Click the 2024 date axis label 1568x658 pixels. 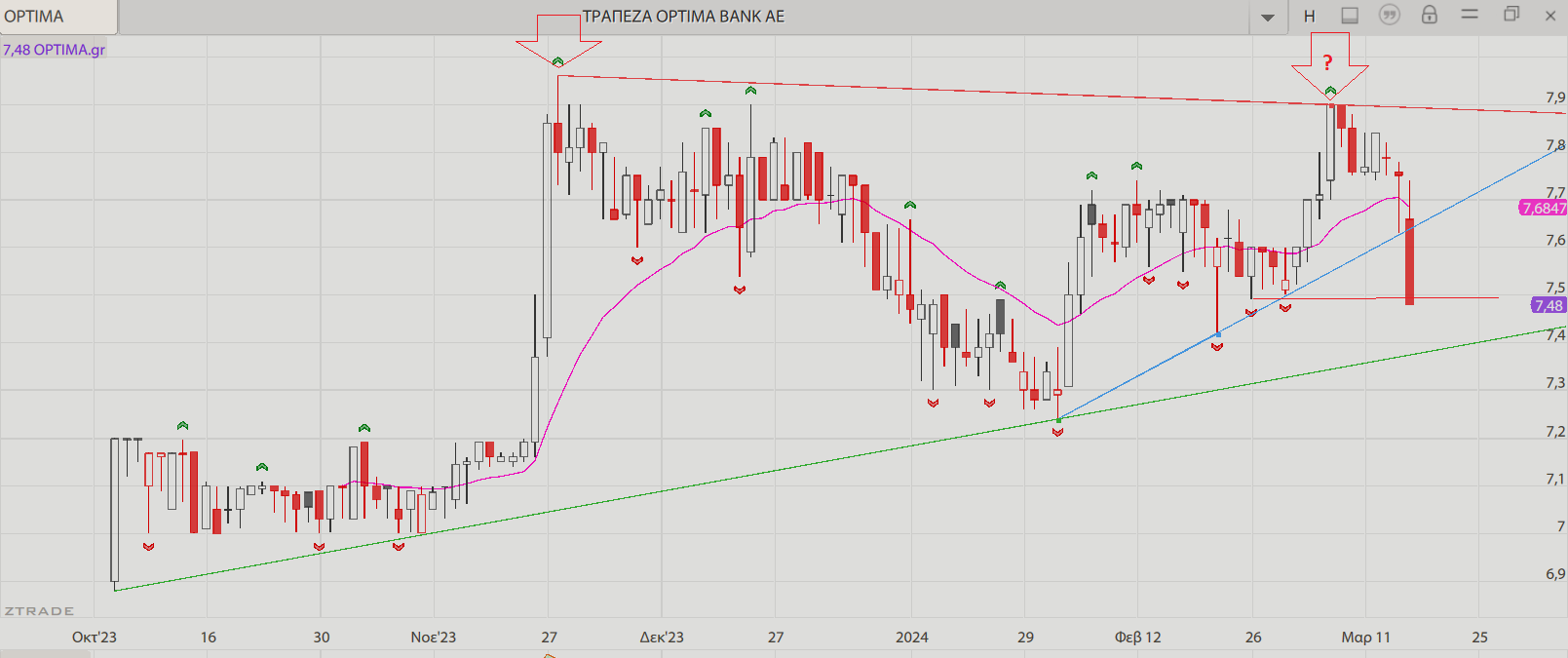click(x=912, y=638)
